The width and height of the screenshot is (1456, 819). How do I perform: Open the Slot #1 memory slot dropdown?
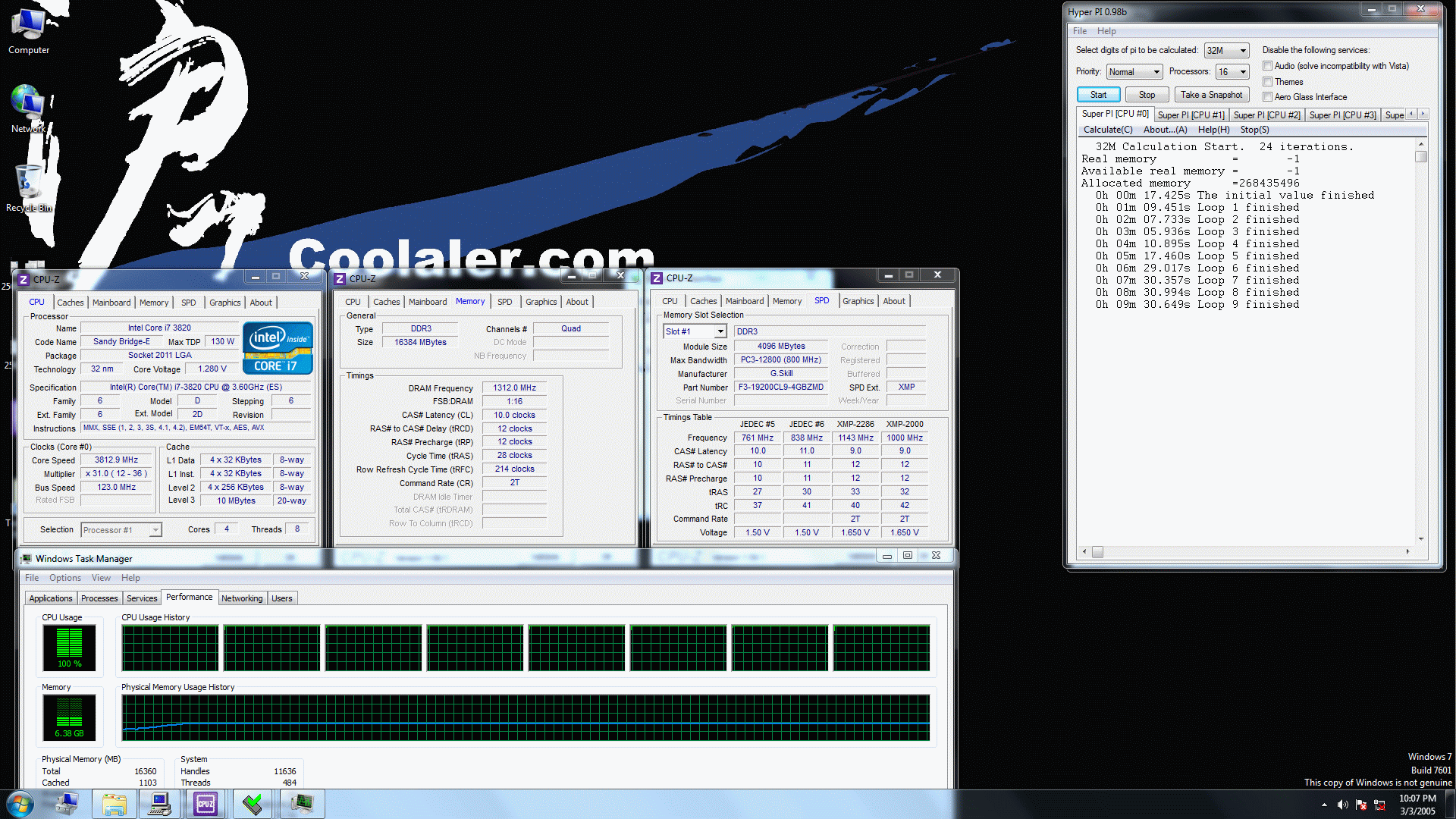(x=695, y=331)
